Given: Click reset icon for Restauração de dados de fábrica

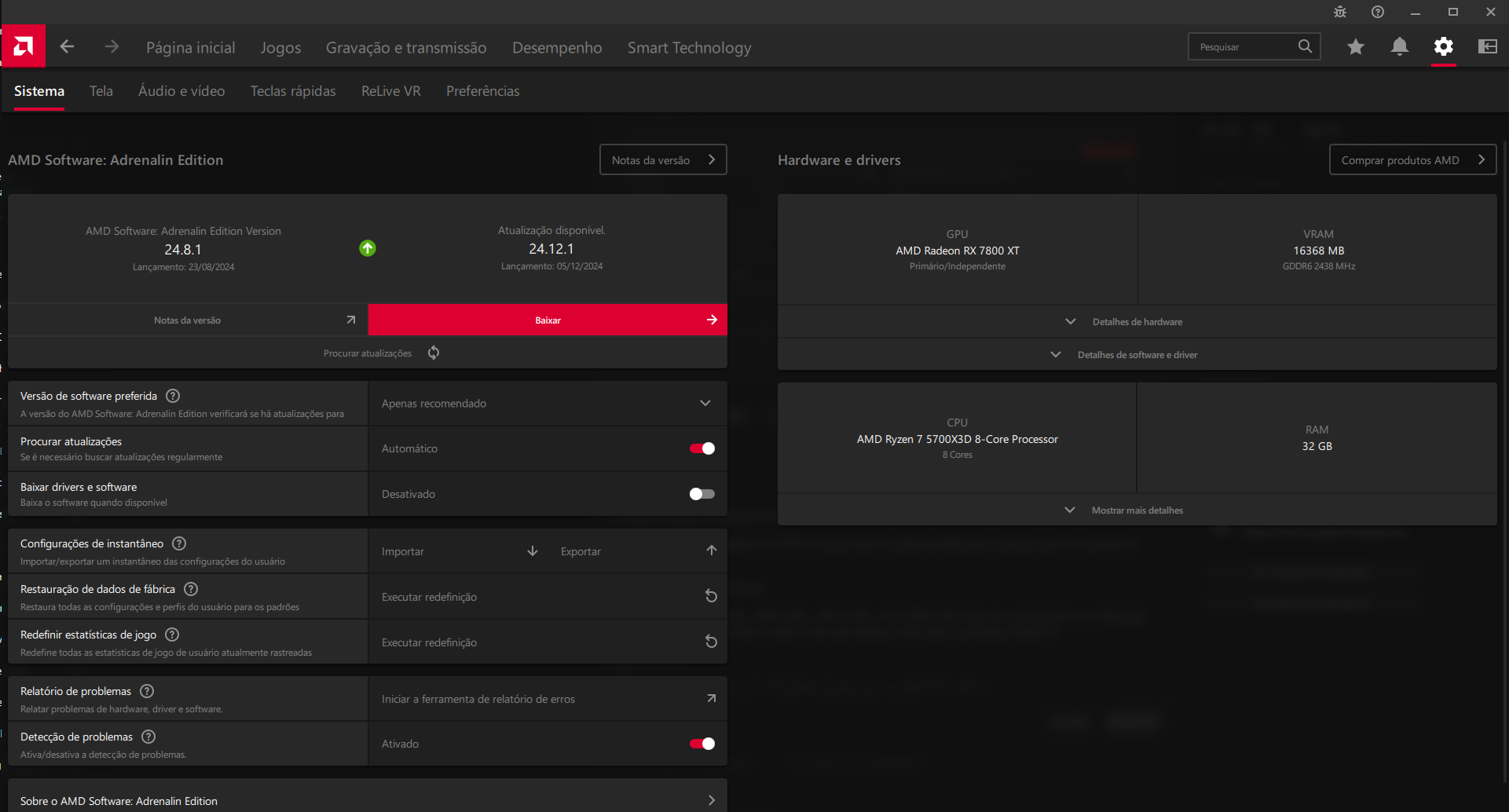Looking at the screenshot, I should pos(711,596).
